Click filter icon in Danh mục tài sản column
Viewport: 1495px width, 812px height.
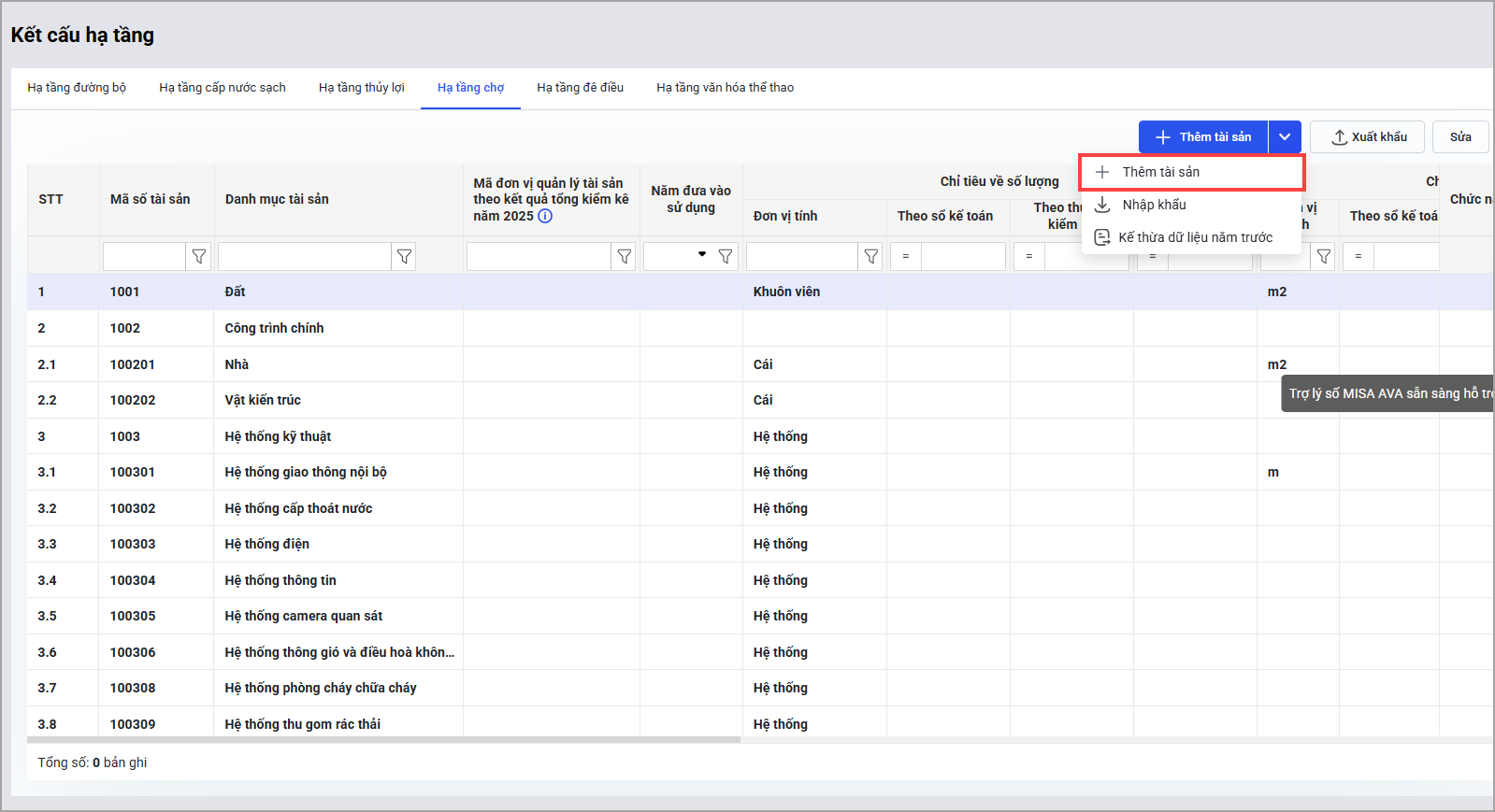(404, 256)
